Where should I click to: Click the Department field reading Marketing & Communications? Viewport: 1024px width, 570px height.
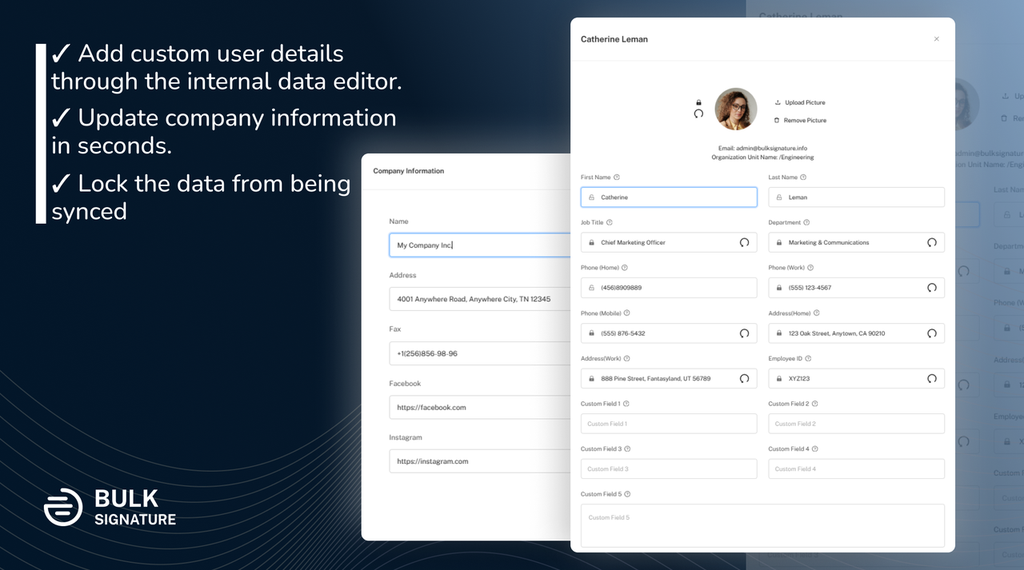pyautogui.click(x=856, y=242)
